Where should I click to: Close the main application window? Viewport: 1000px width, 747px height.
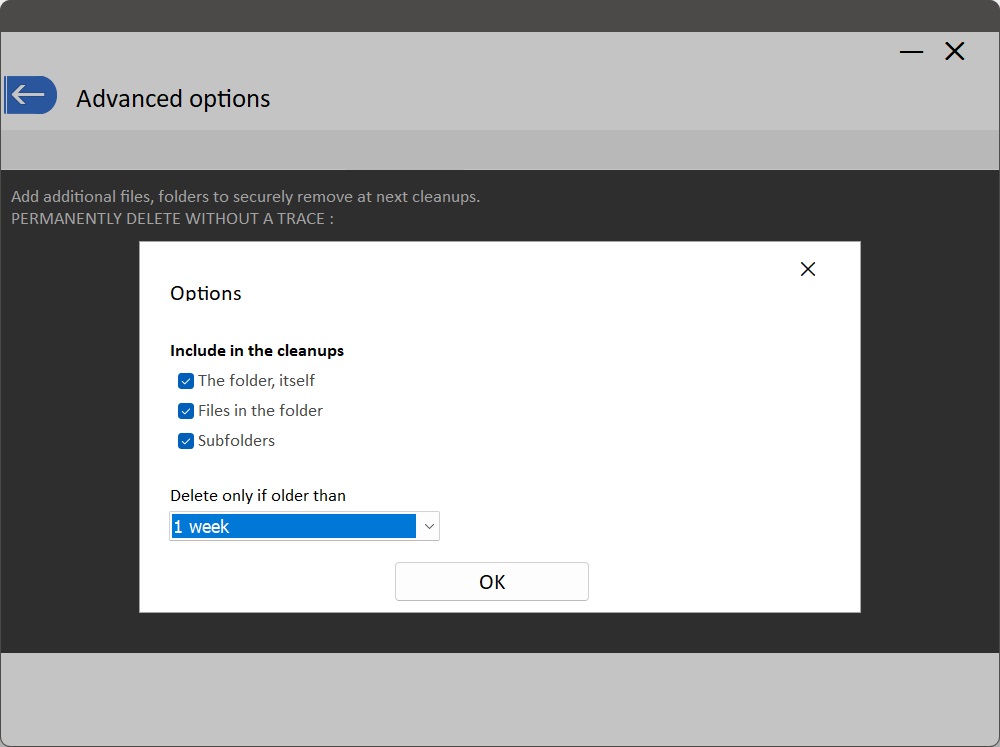tap(955, 52)
